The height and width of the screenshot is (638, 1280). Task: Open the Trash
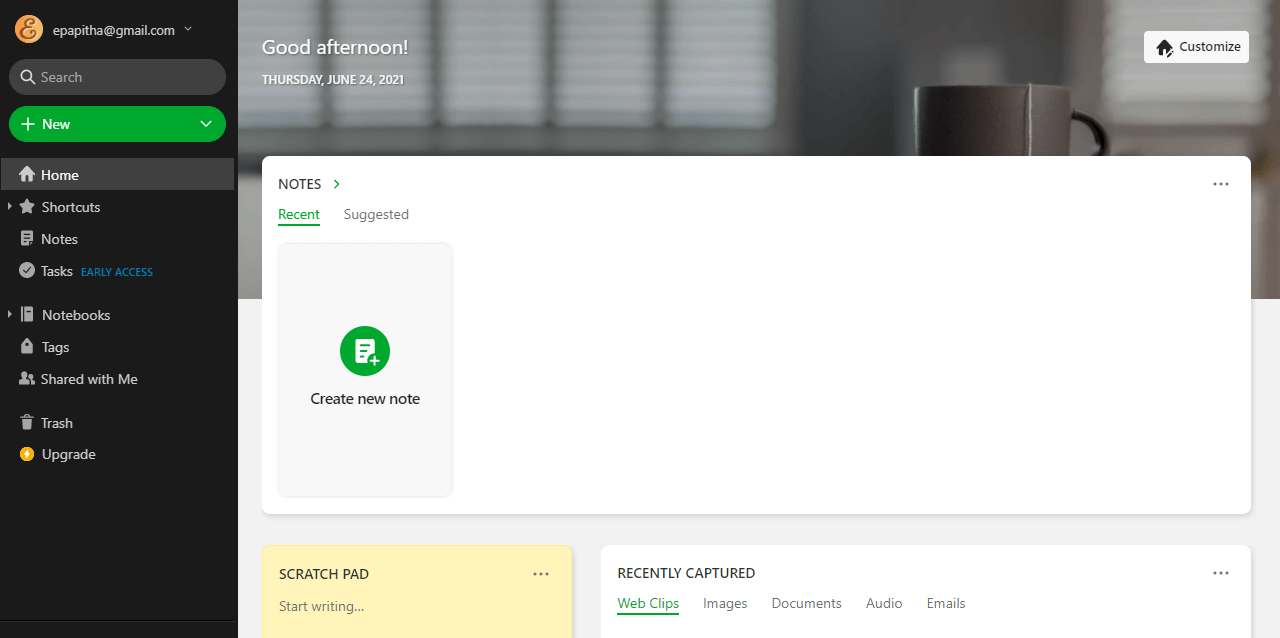pos(57,422)
